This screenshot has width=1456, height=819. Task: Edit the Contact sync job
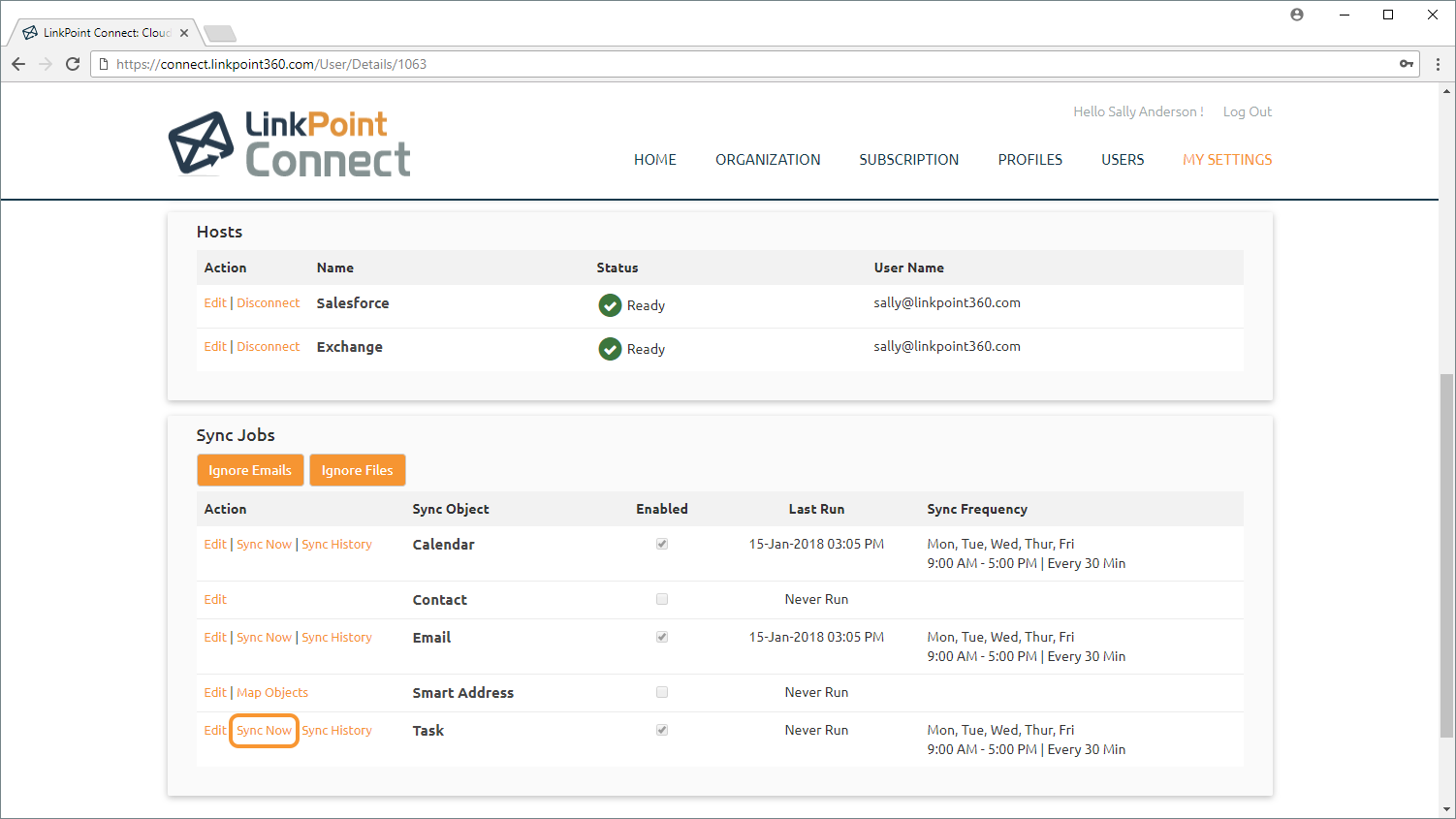(215, 599)
